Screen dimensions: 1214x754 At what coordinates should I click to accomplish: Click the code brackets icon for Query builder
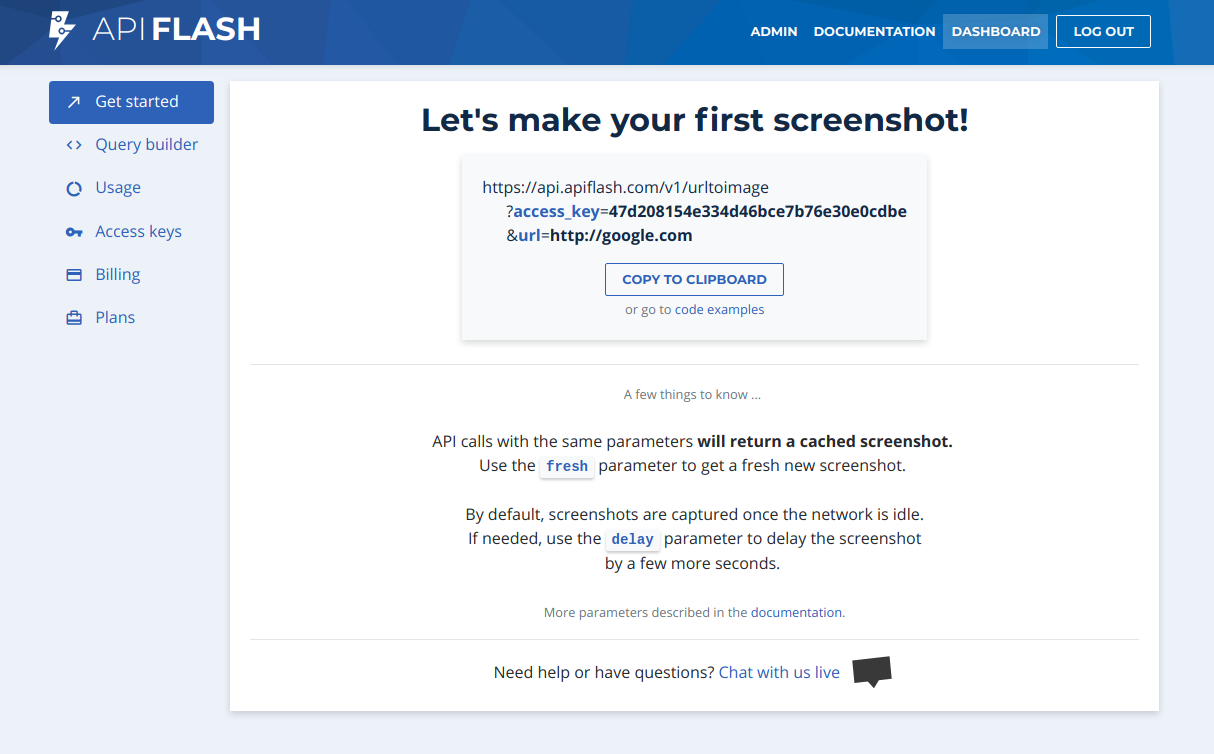click(74, 145)
